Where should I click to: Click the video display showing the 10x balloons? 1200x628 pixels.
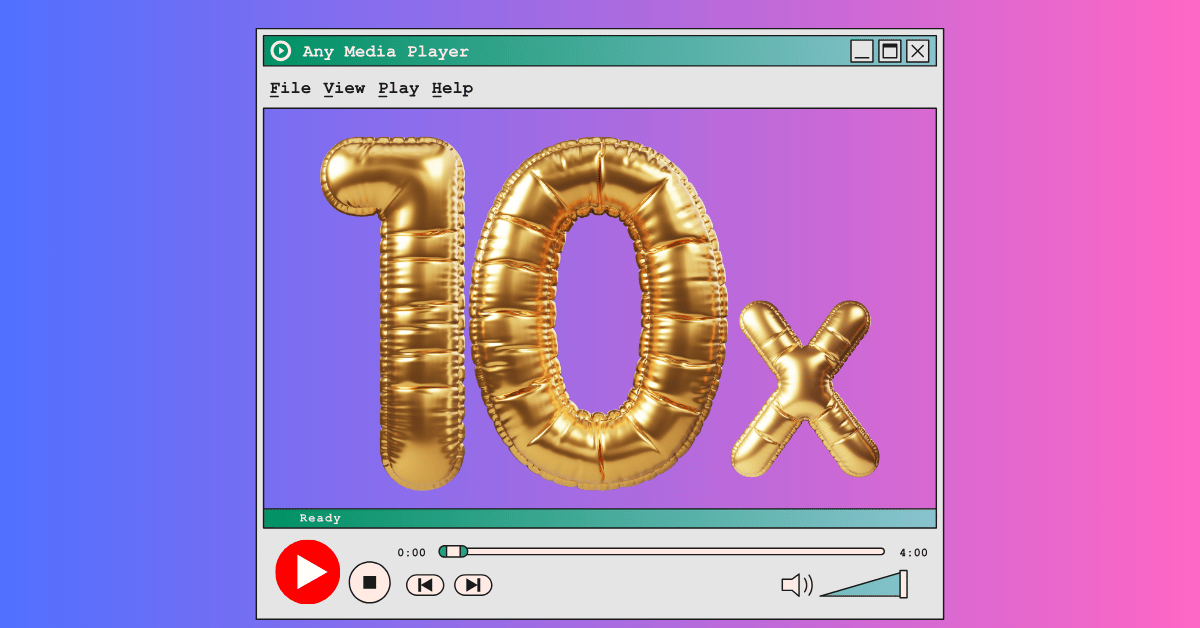pos(598,308)
